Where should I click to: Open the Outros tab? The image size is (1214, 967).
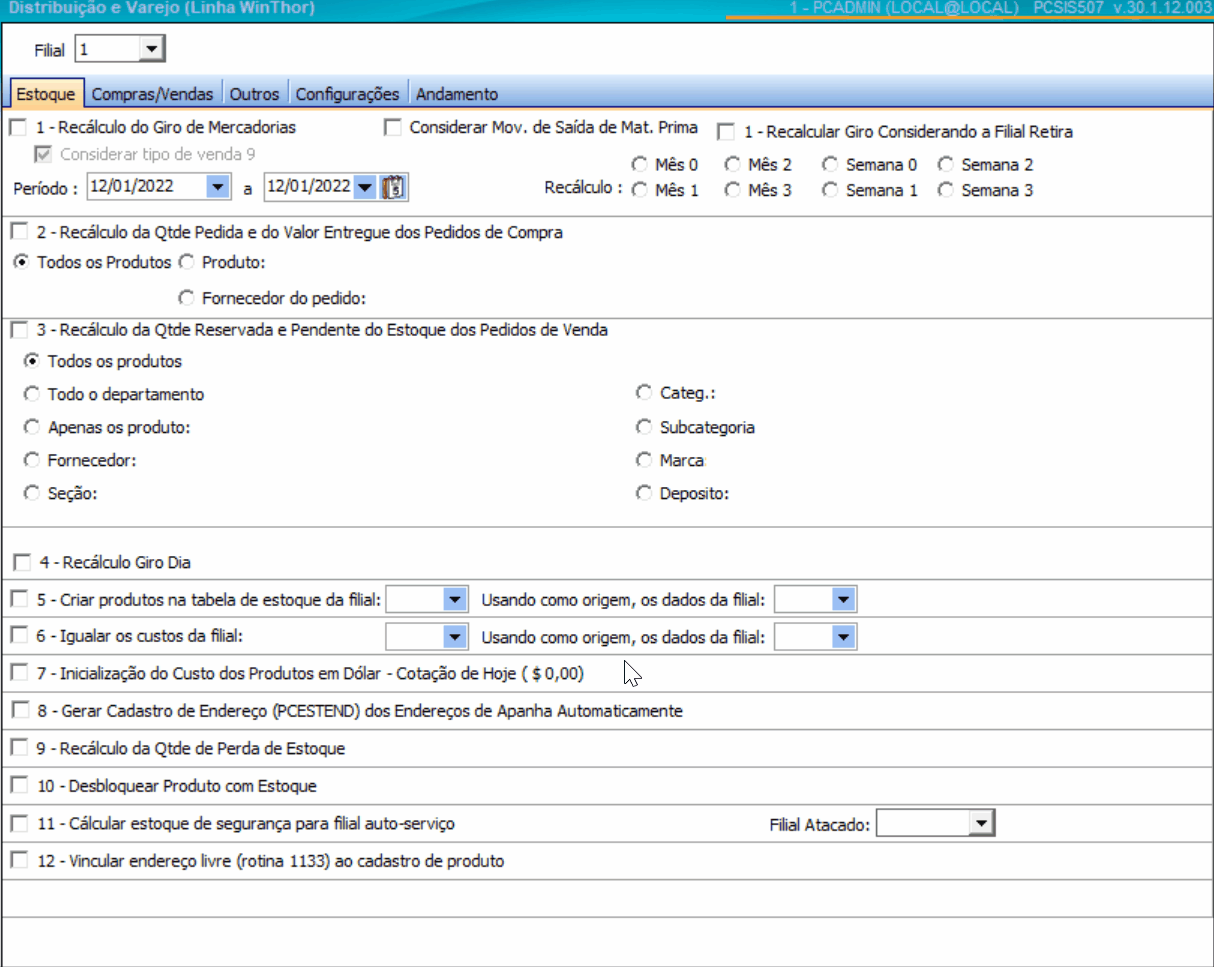[x=255, y=94]
